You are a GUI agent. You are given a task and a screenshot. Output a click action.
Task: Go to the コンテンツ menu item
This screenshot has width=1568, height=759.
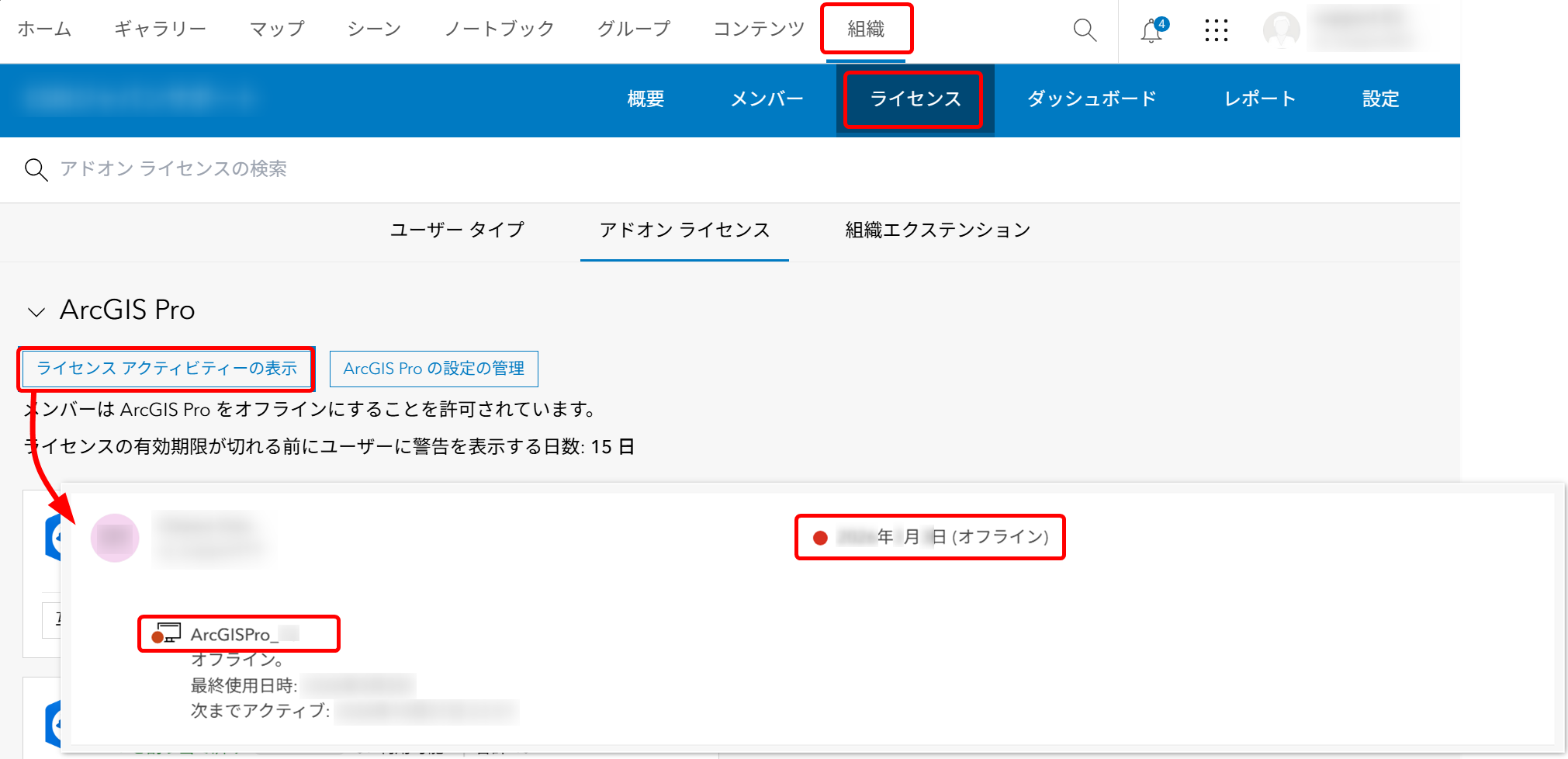(759, 29)
